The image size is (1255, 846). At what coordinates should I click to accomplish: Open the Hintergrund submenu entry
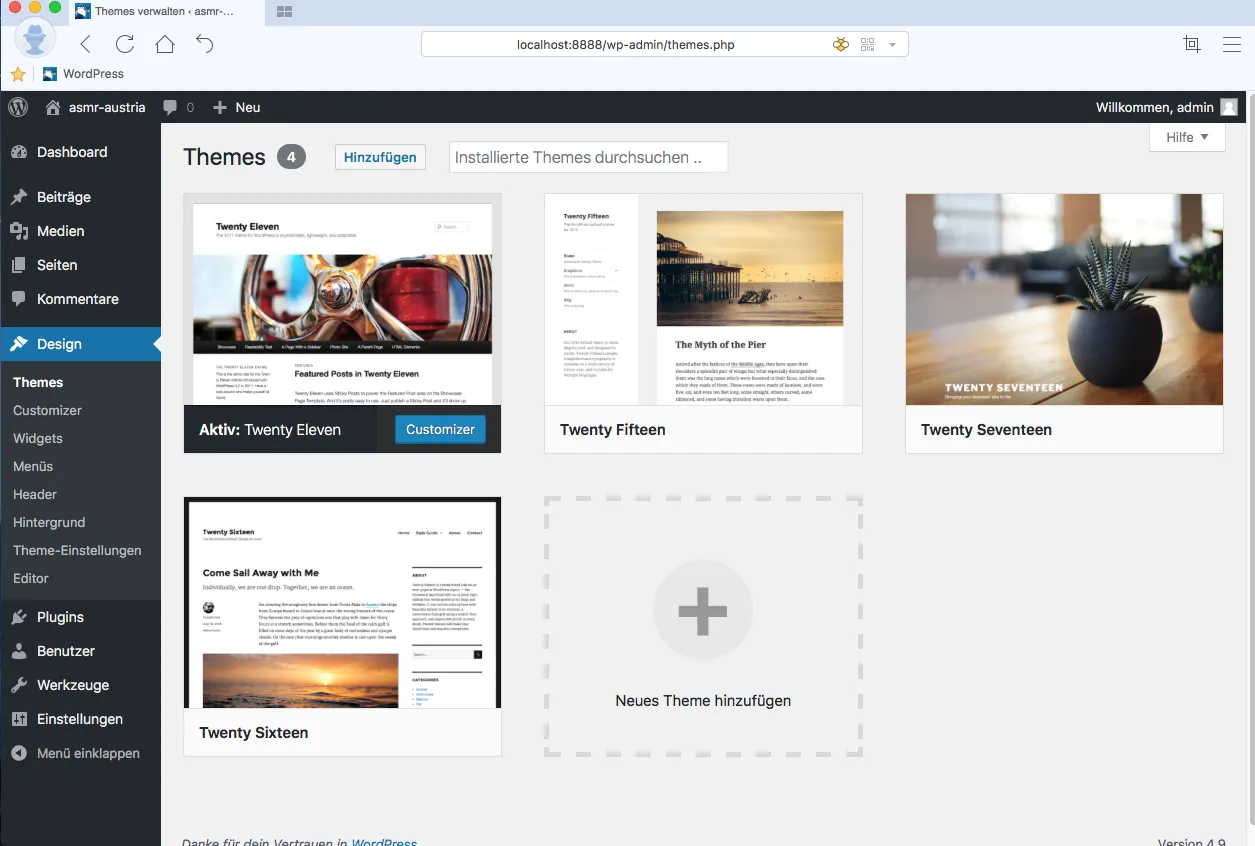point(49,522)
